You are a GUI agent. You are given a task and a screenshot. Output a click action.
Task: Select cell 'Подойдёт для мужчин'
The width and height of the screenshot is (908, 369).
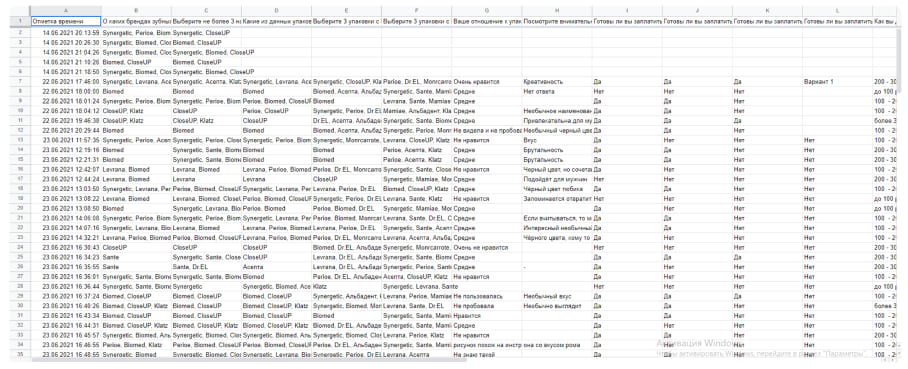point(556,178)
